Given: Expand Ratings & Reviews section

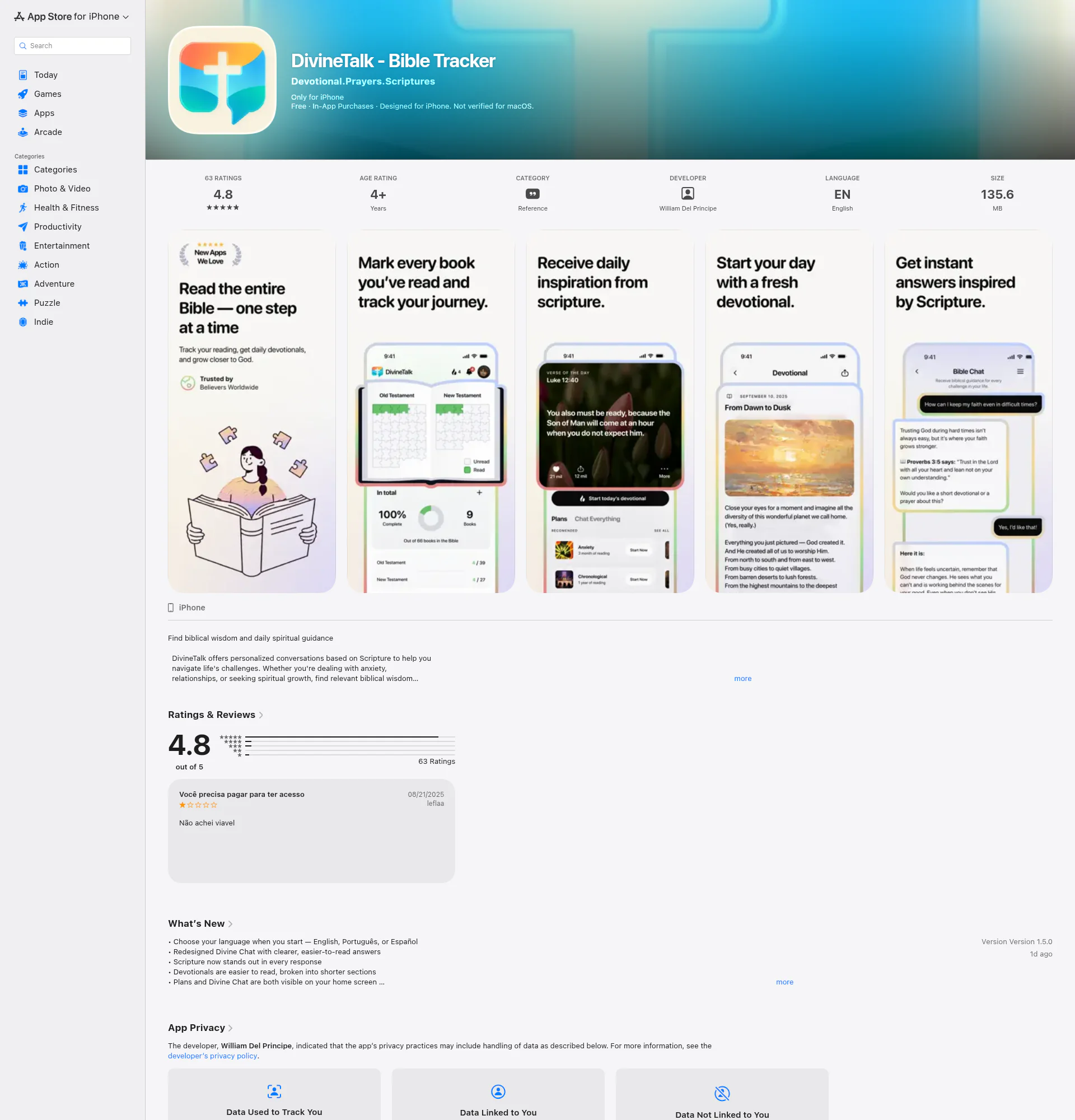Looking at the screenshot, I should (x=216, y=715).
